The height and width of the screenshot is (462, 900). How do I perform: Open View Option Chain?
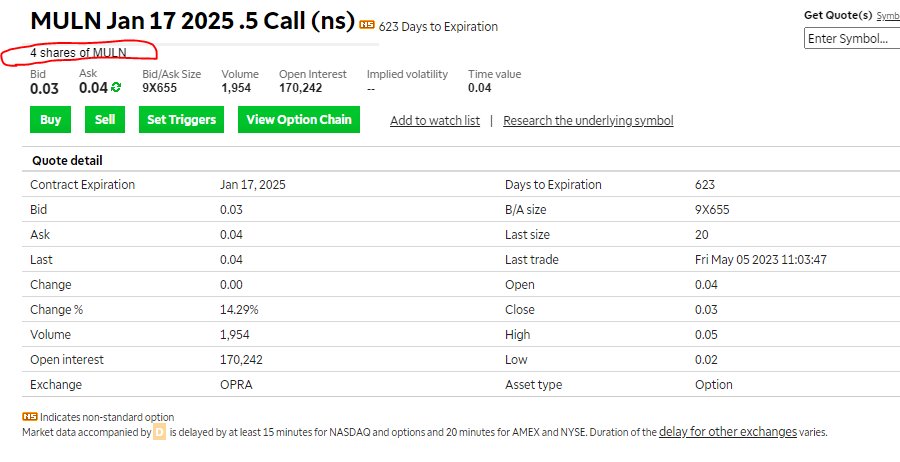point(299,119)
